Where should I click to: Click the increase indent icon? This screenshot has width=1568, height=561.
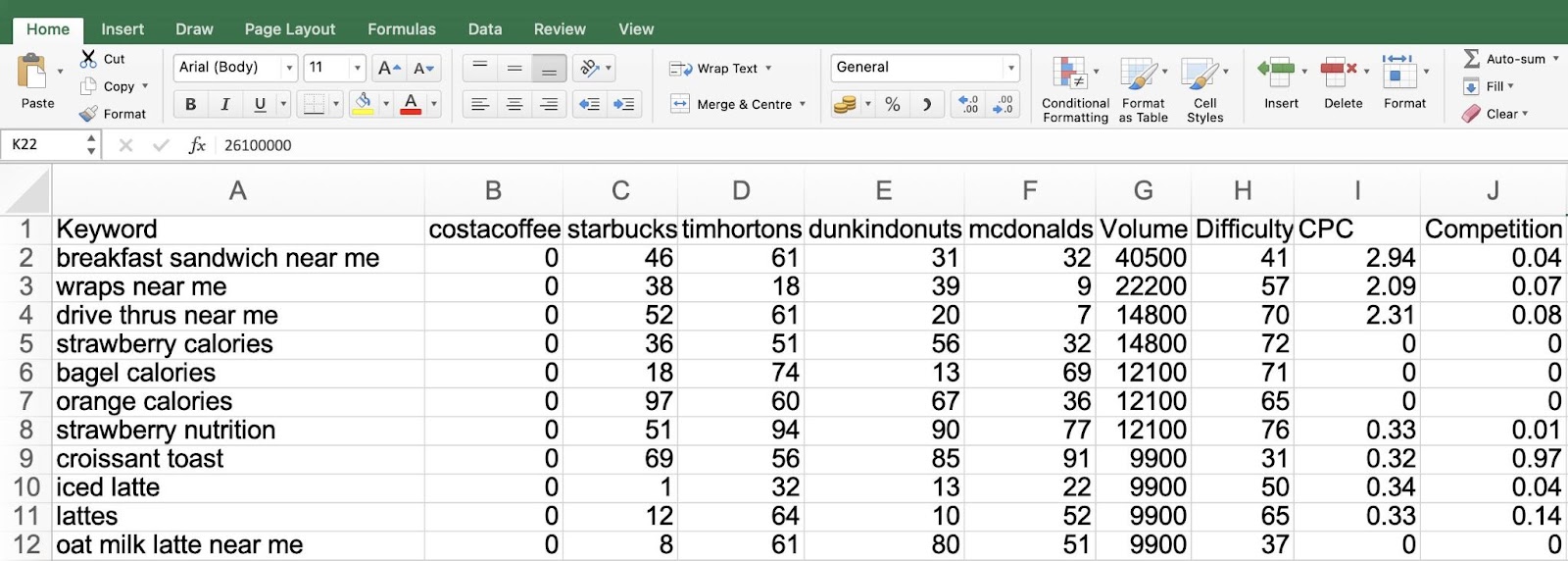(623, 104)
